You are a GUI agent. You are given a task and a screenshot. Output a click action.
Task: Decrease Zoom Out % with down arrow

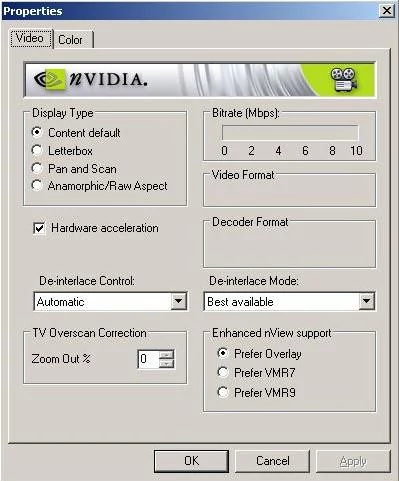tap(166, 363)
